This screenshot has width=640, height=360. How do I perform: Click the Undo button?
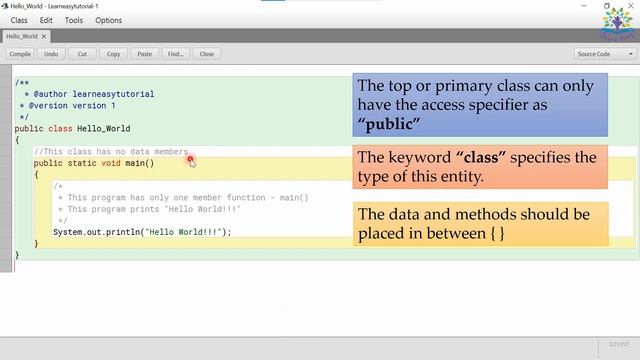click(51, 54)
